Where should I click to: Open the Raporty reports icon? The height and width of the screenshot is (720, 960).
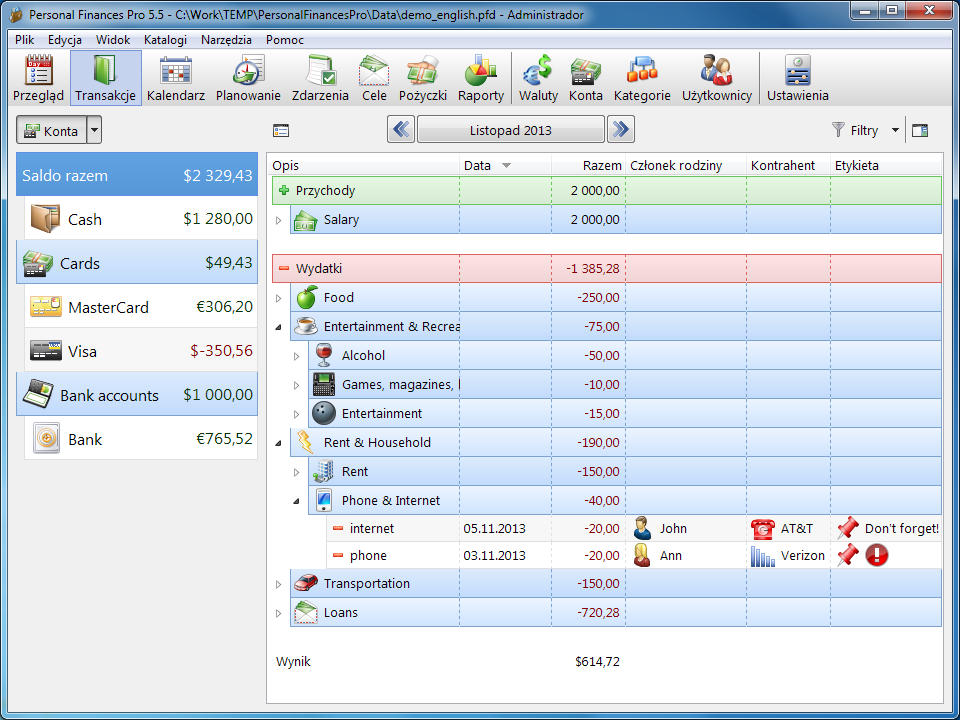pyautogui.click(x=481, y=79)
